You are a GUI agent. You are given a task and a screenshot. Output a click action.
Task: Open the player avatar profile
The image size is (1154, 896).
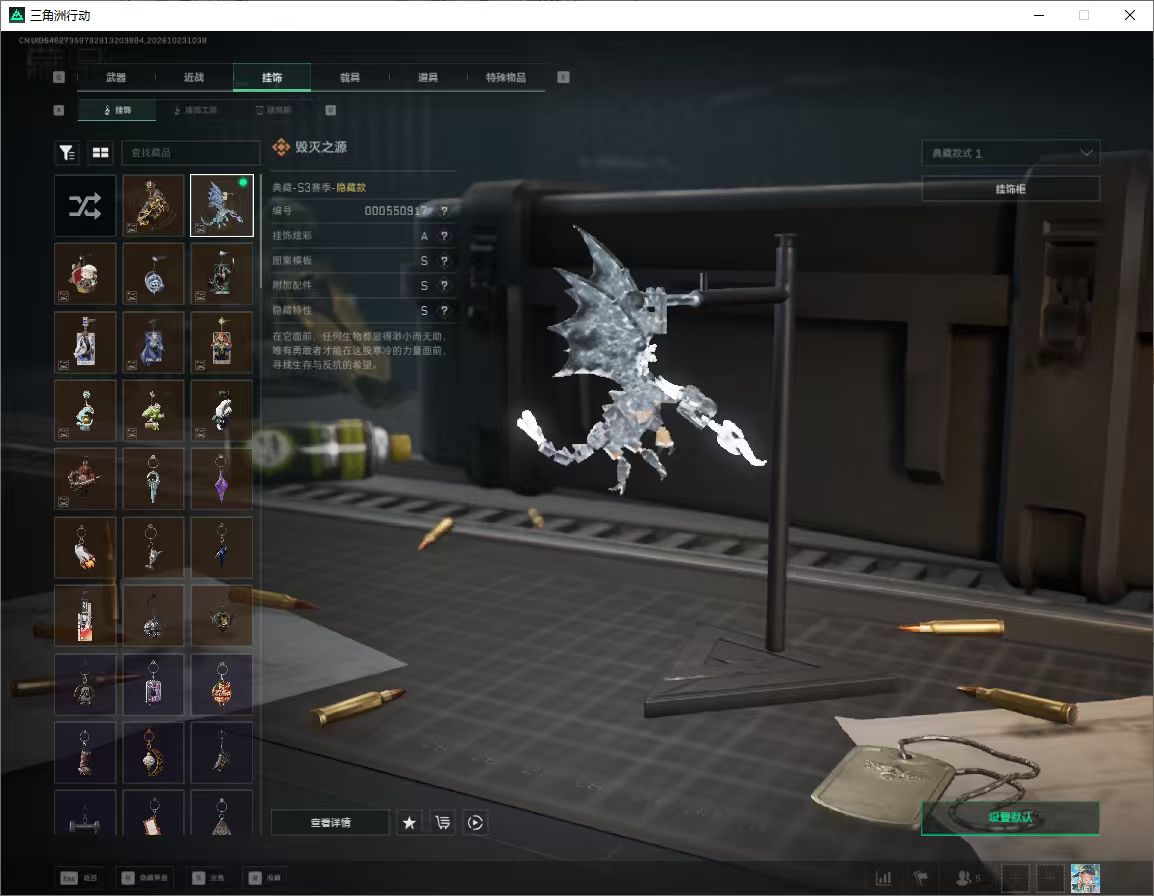coord(1085,878)
